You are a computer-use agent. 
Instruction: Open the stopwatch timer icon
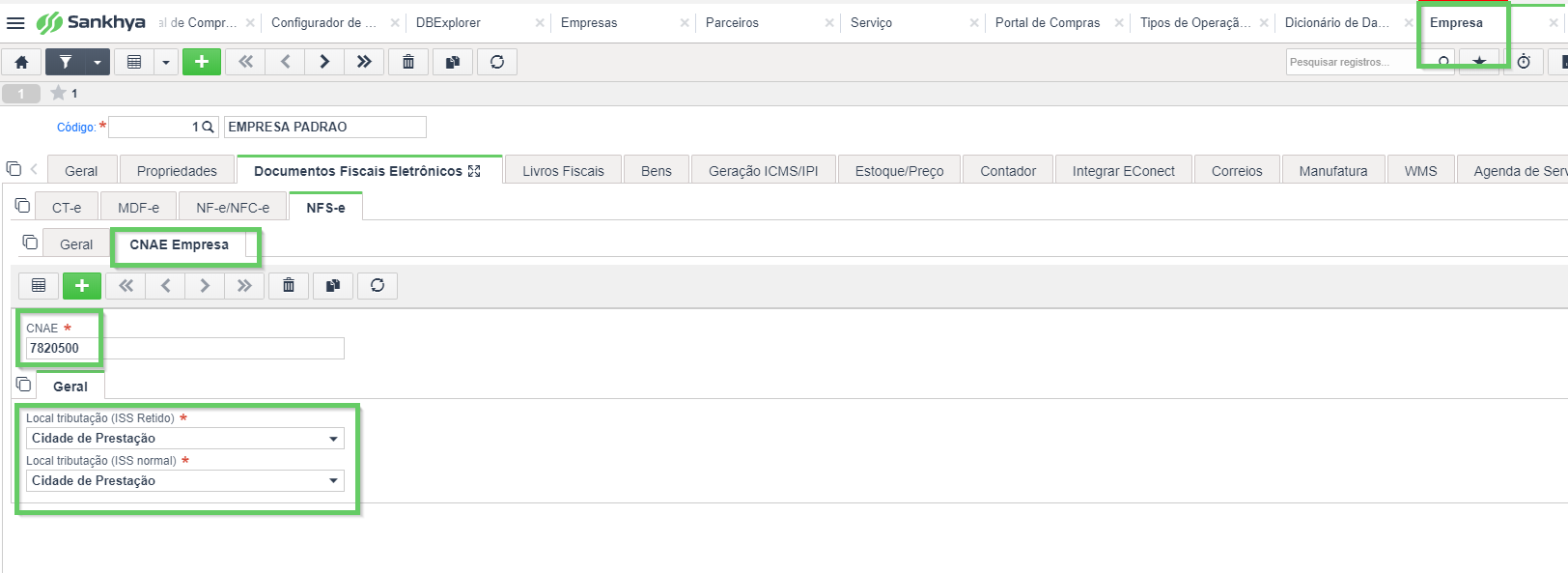[x=1524, y=62]
